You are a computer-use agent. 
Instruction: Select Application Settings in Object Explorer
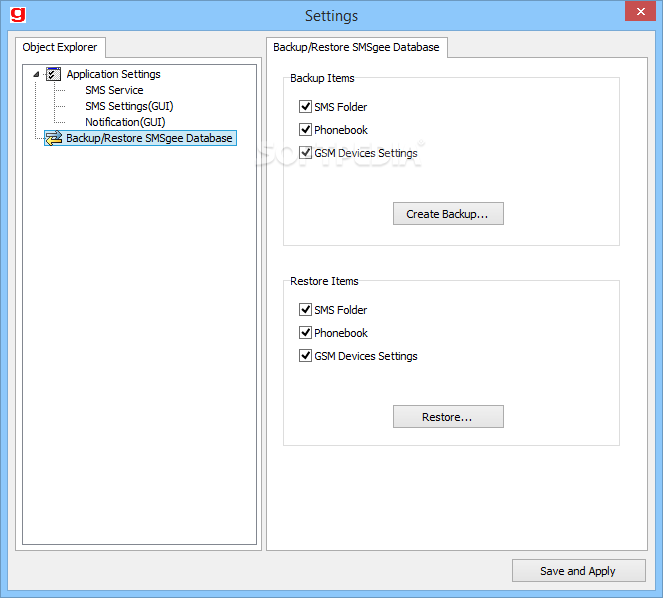point(113,74)
